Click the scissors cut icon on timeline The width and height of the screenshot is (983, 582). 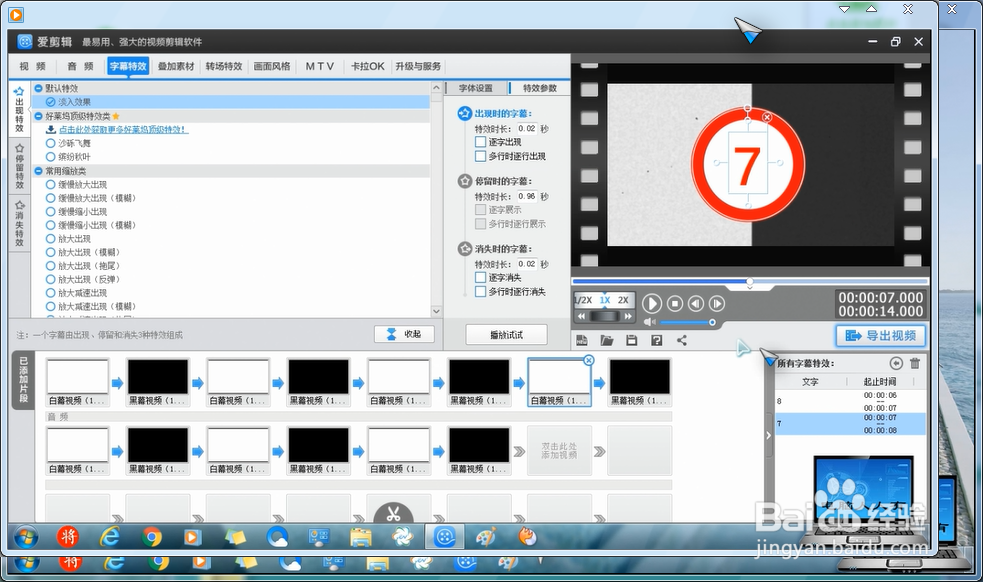click(x=393, y=515)
